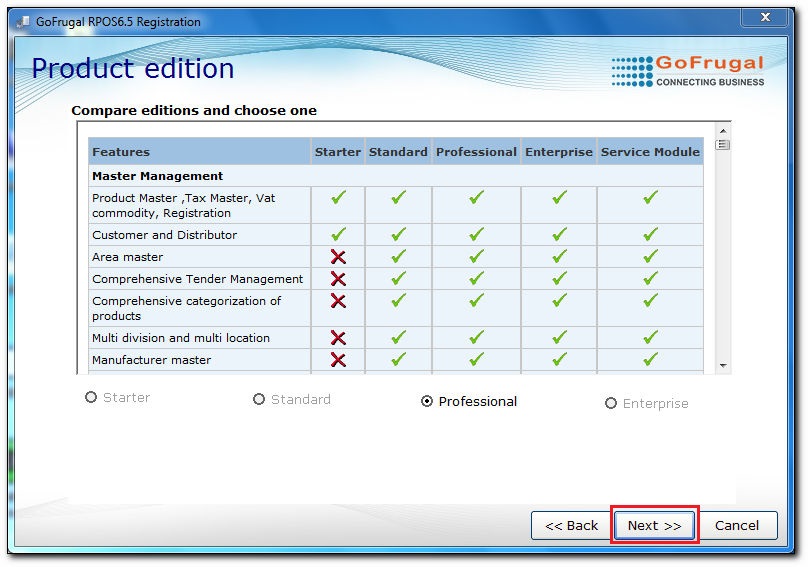Click the Compare editions and choose one label
808x567 pixels.
point(194,111)
